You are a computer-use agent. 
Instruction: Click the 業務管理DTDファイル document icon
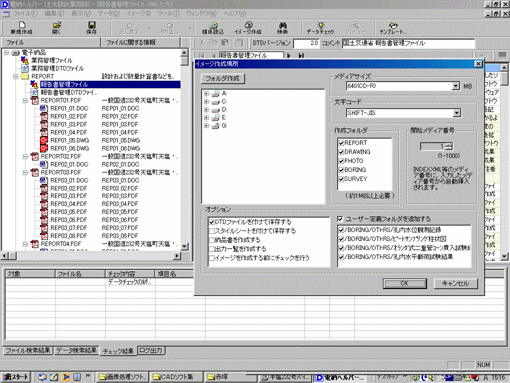coord(25,68)
